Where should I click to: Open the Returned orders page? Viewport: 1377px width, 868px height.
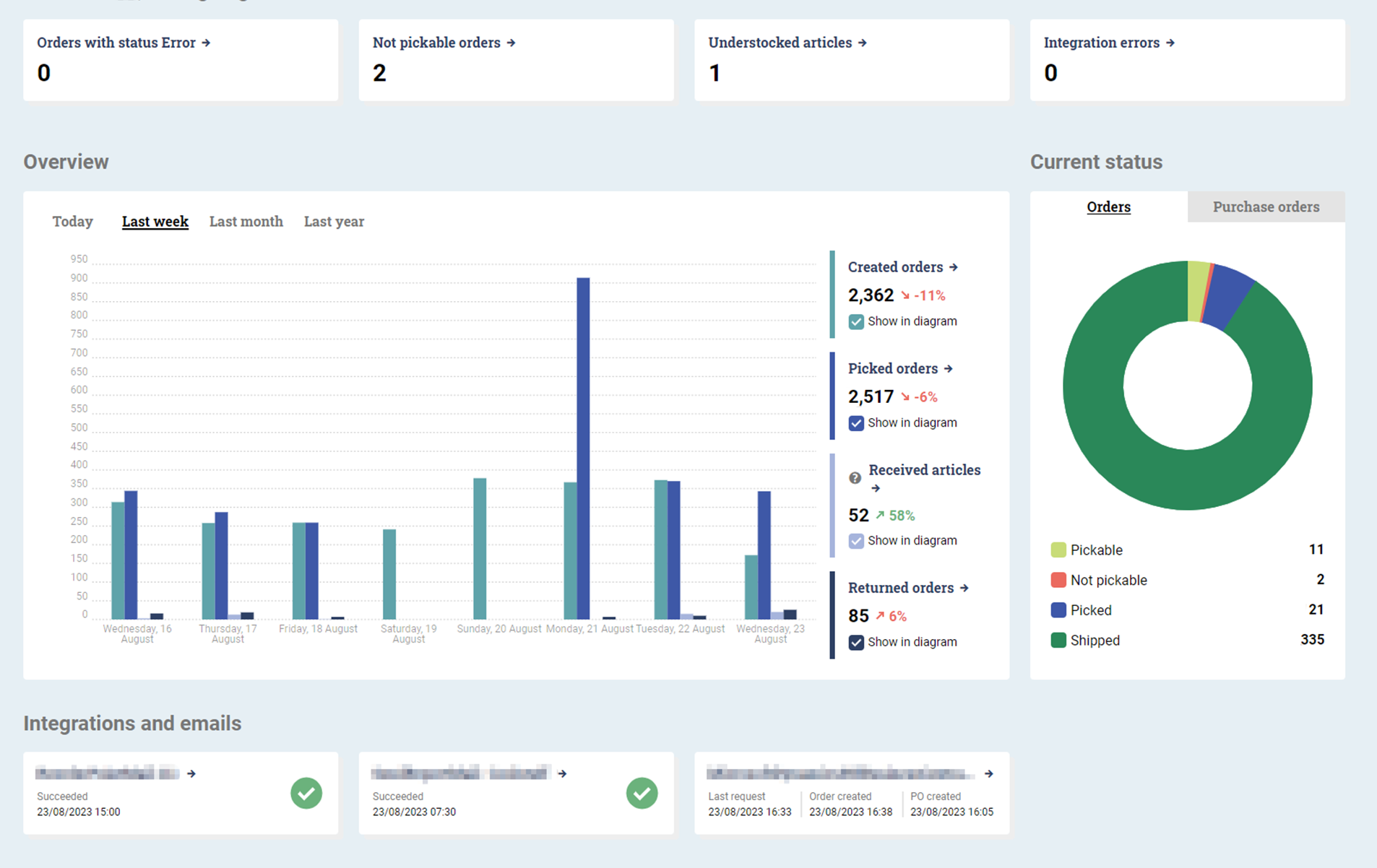[x=966, y=588]
